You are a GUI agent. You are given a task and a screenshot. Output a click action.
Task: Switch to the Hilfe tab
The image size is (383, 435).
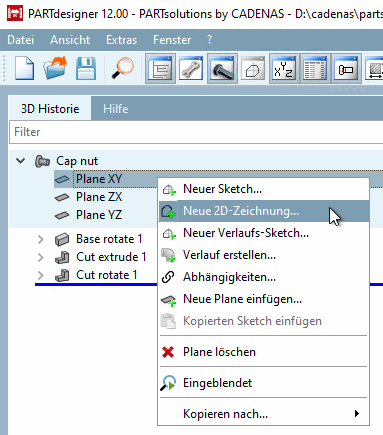115,109
